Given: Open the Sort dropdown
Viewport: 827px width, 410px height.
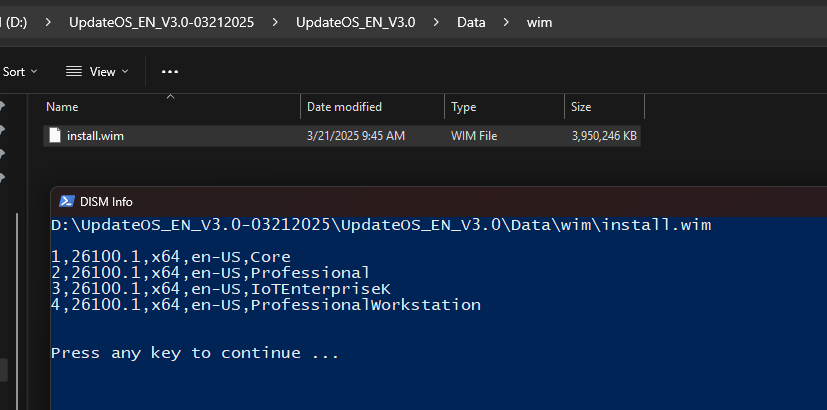Looking at the screenshot, I should pyautogui.click(x=20, y=72).
